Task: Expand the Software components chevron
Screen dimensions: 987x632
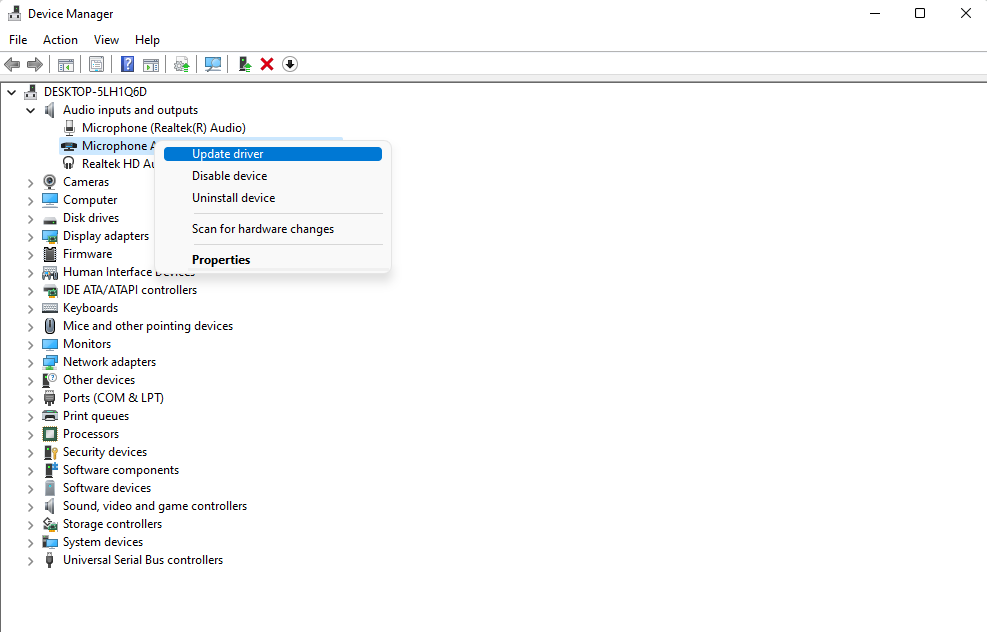Action: [x=30, y=471]
